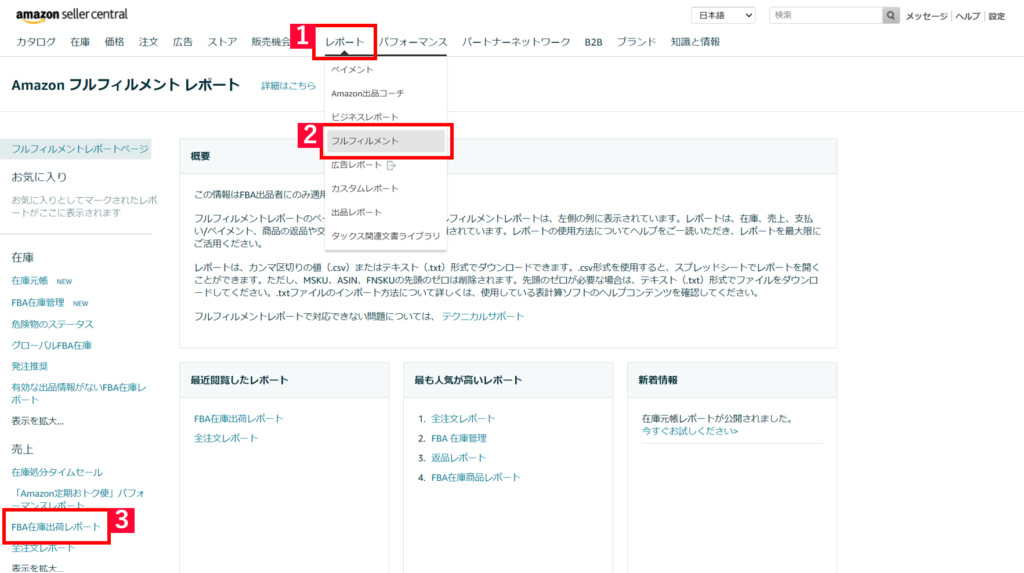Select 広告レポート in the dropdown menu
Image resolution: width=1024 pixels, height=573 pixels.
coord(357,165)
